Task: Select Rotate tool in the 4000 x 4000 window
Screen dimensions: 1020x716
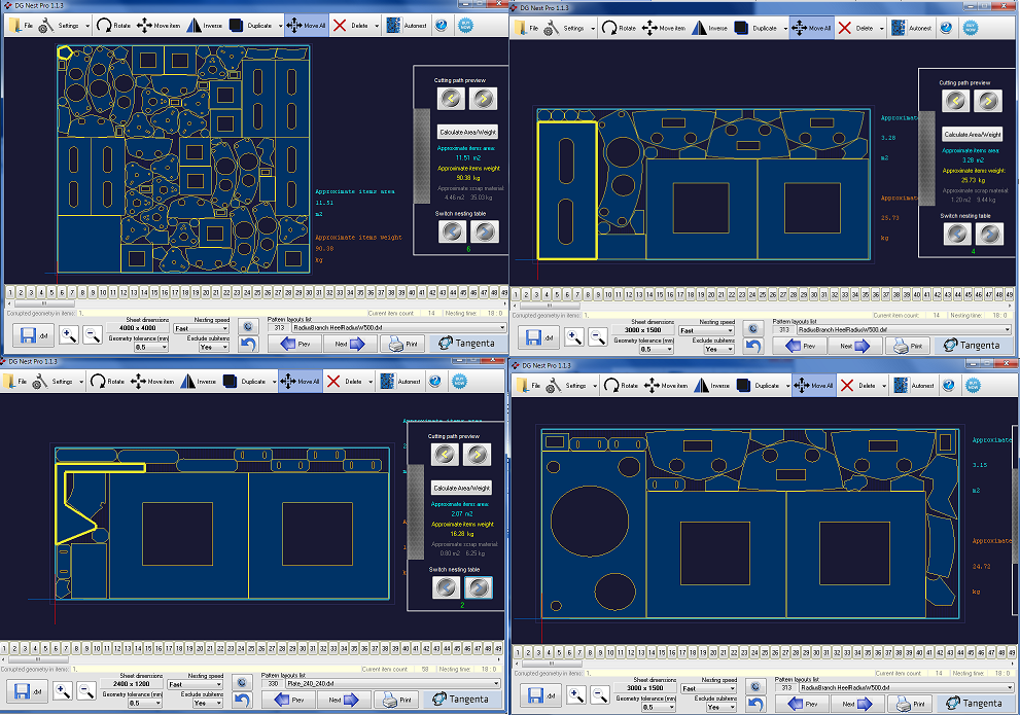Action: point(113,25)
